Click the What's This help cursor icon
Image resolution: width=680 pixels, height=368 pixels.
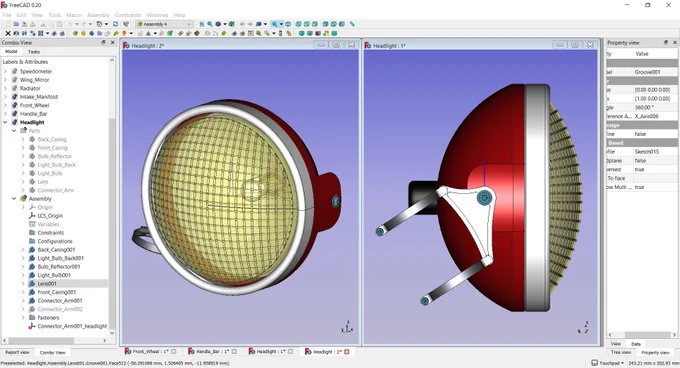(126, 24)
